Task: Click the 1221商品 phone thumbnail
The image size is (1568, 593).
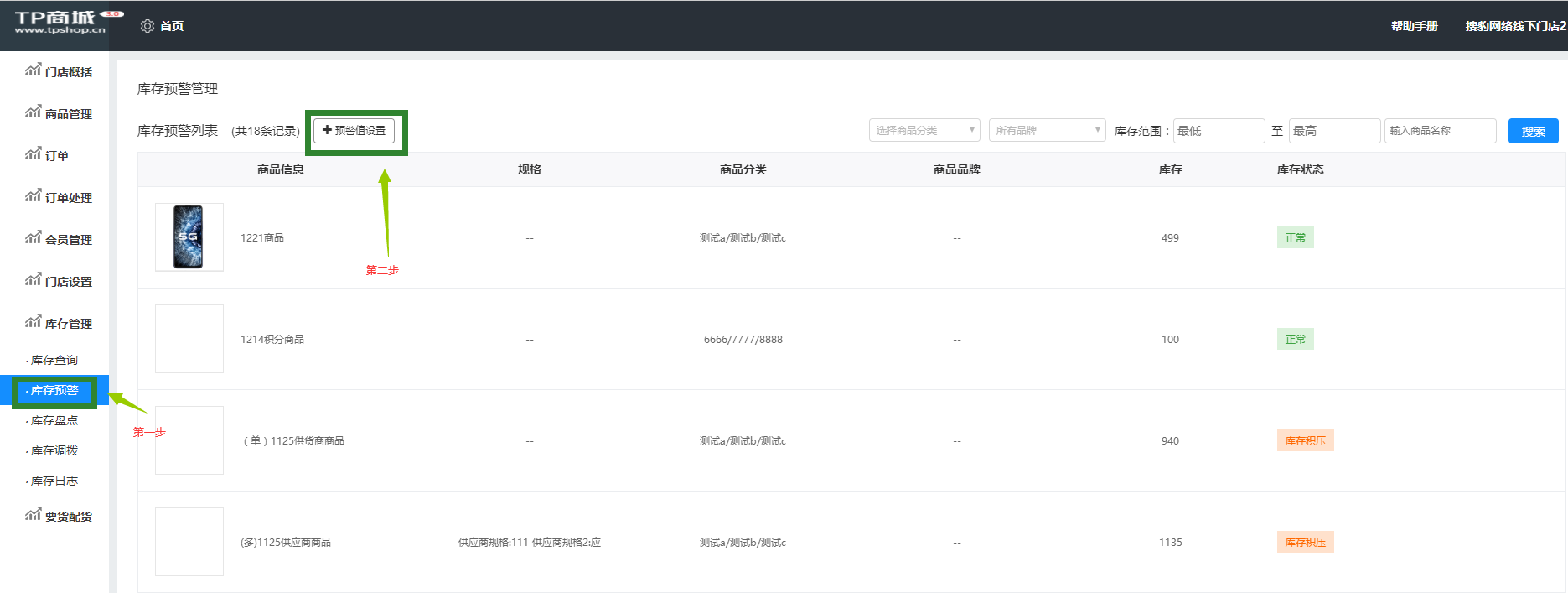Action: click(x=189, y=237)
